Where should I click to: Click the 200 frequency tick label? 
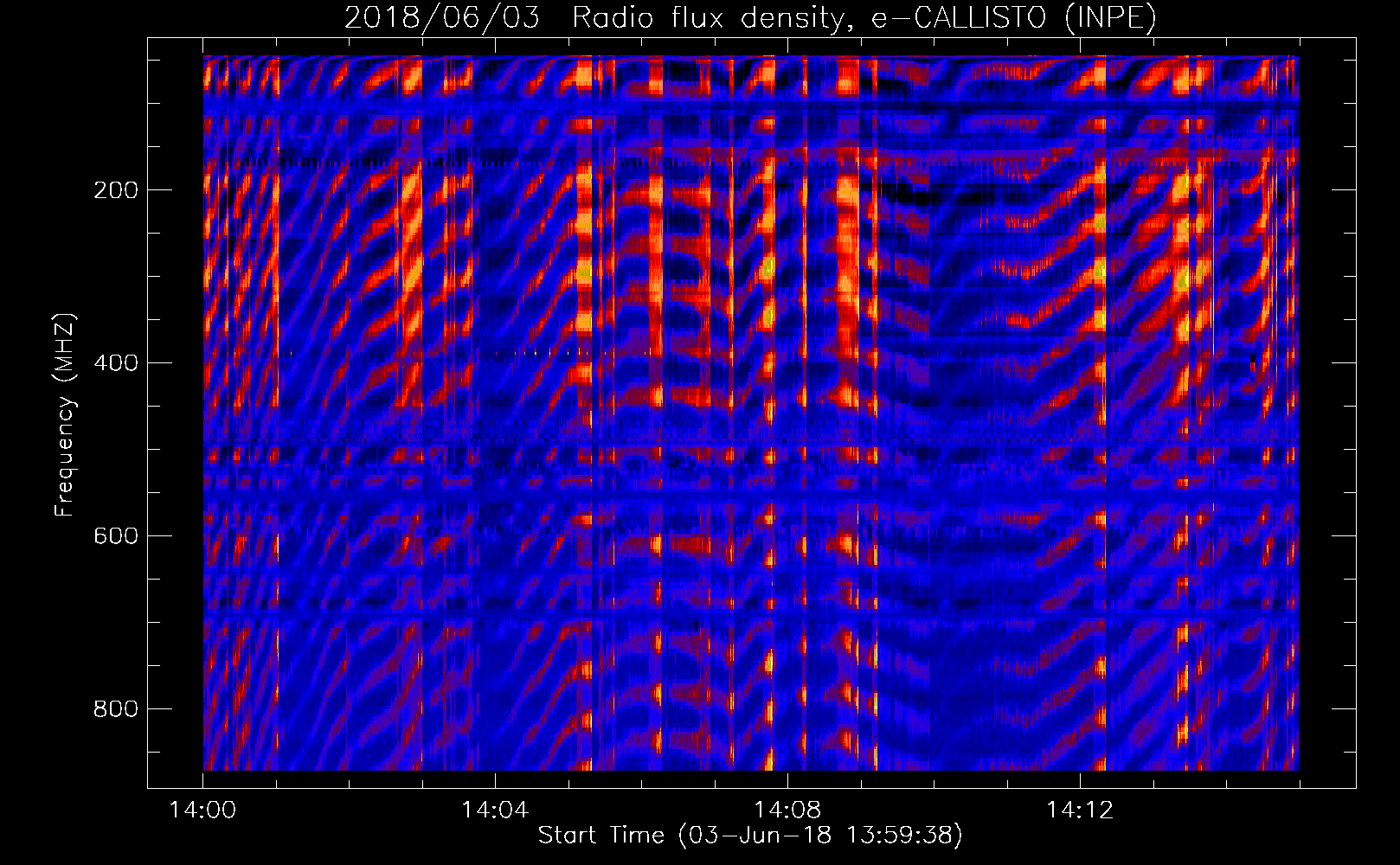[116, 190]
